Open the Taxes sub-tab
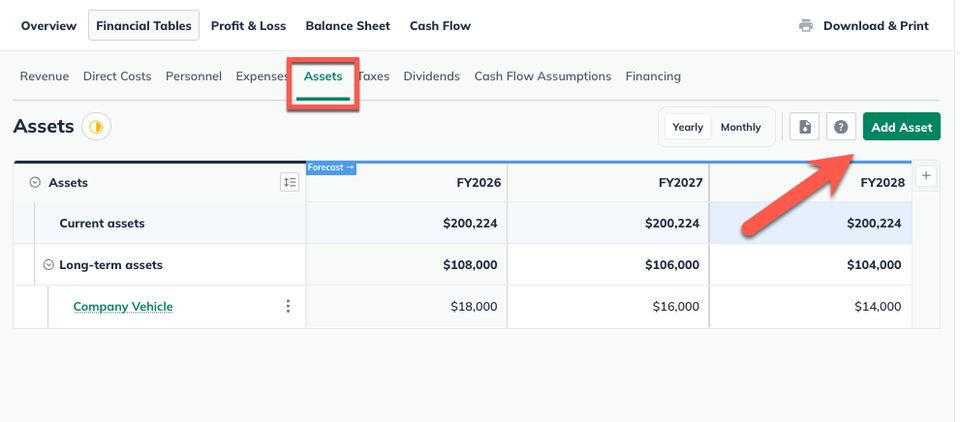The width and height of the screenshot is (960, 422). (x=374, y=77)
